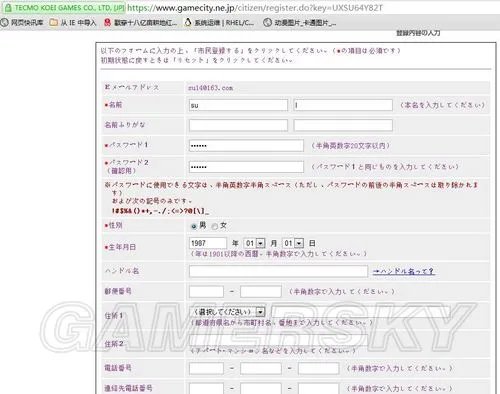This screenshot has height=394, width=500.
Task: Click the first 郵便番号 box
Action: 206,292
